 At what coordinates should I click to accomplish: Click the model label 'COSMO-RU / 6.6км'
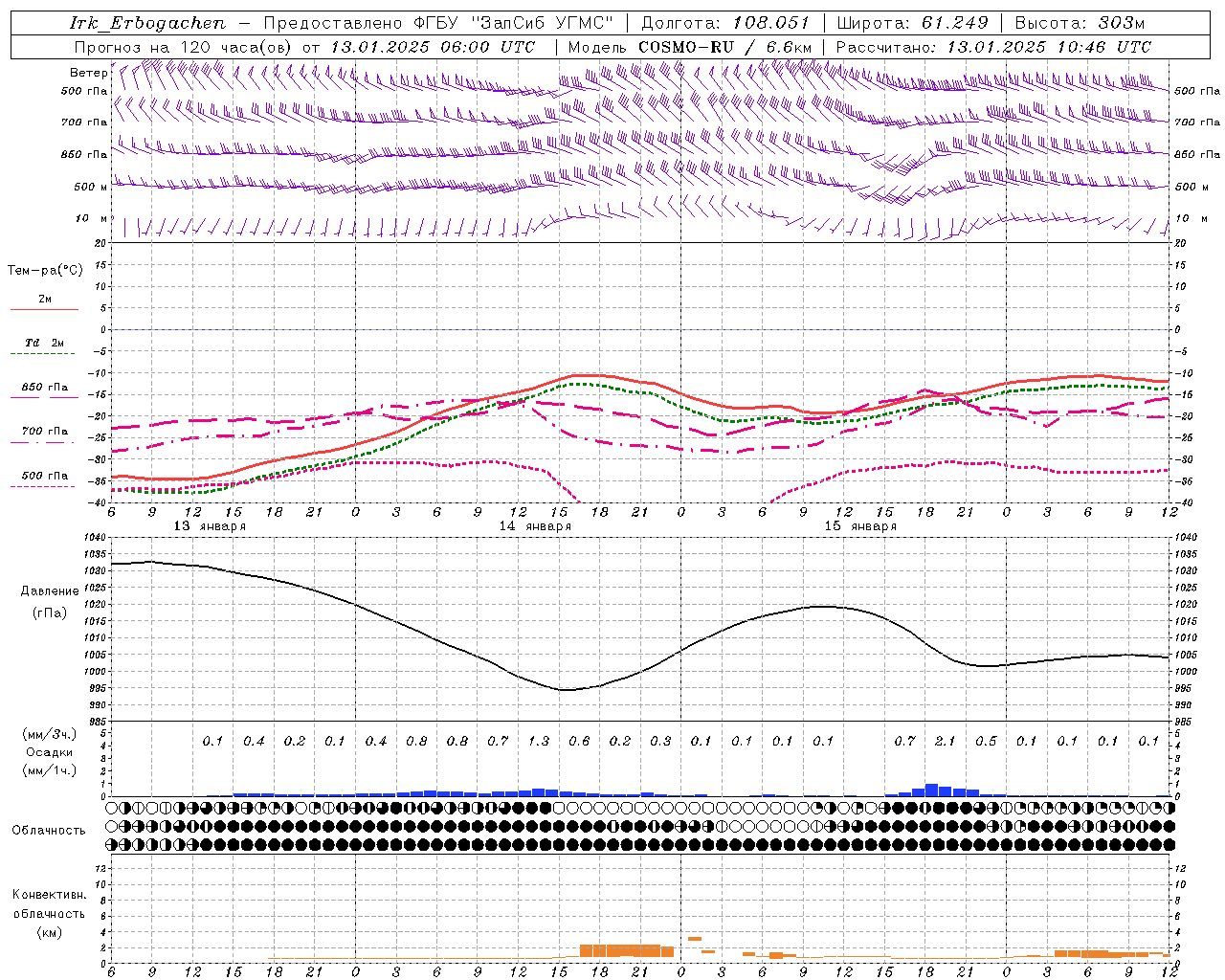click(x=724, y=47)
